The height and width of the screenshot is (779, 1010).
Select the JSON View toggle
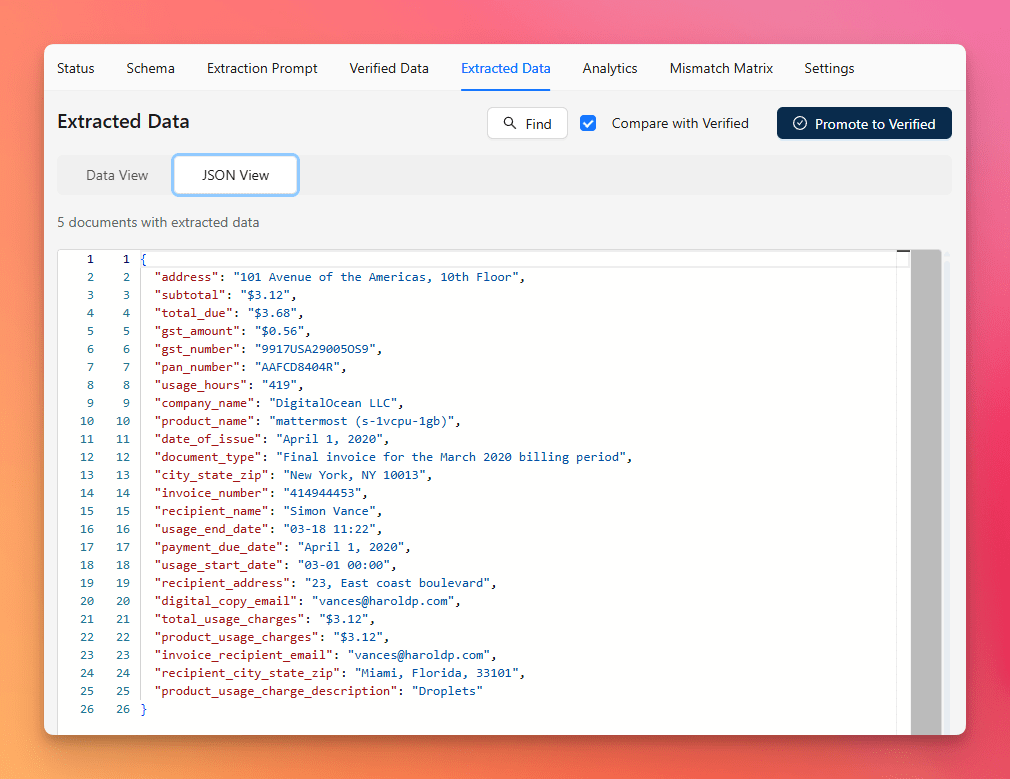(236, 175)
